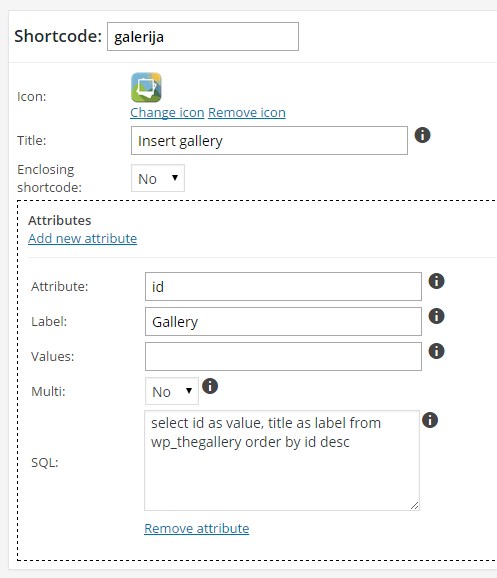Click Add new attribute link

pos(83,238)
